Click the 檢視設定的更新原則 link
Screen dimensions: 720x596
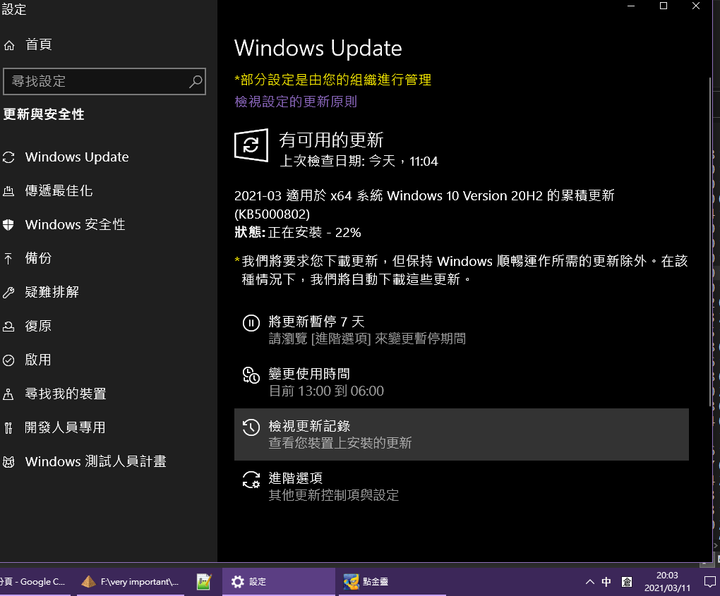tap(296, 101)
